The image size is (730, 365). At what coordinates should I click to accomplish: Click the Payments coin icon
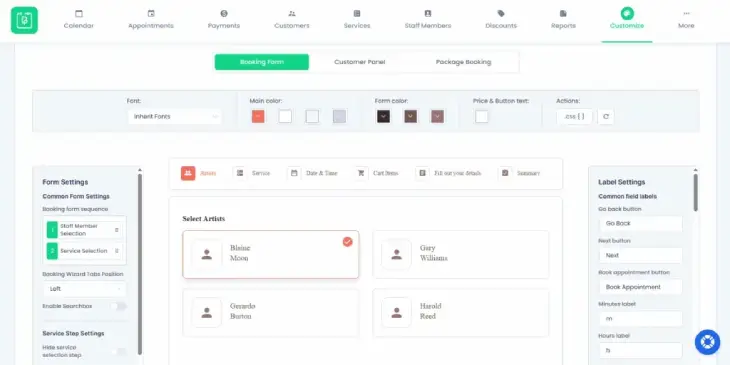coord(224,14)
